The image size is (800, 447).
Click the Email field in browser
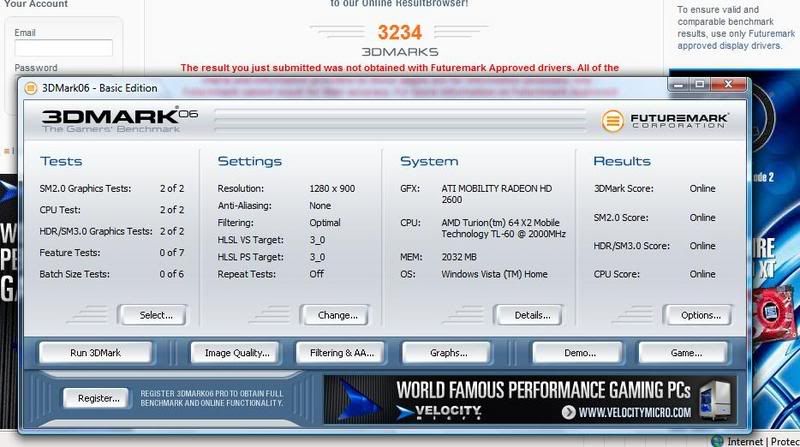63,47
